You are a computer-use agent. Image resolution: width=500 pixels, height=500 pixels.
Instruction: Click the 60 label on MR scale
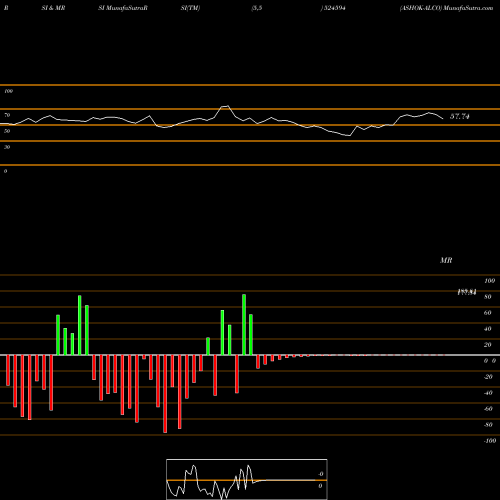click(488, 313)
